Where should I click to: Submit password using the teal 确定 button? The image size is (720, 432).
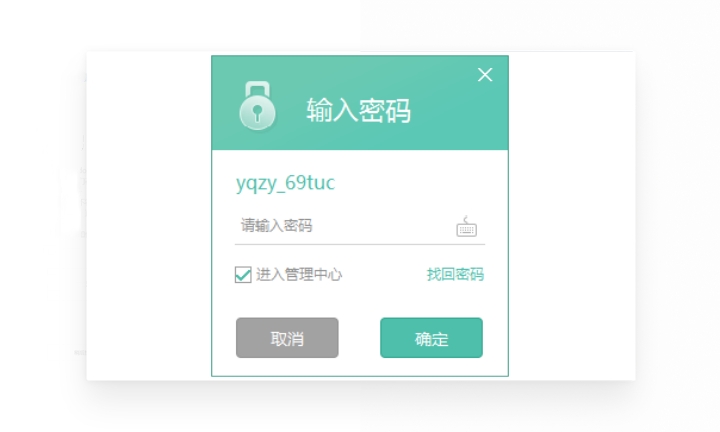(431, 338)
